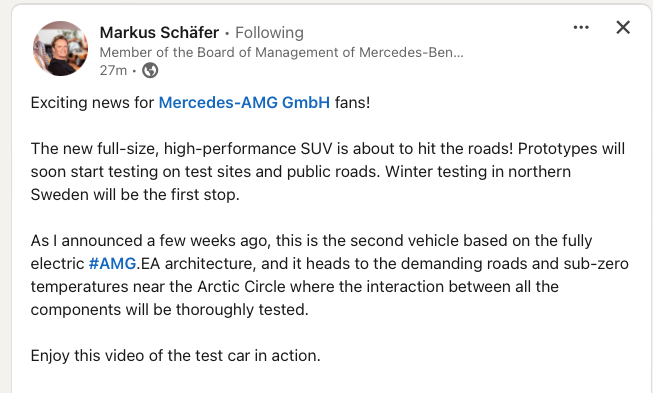Click the 27m post timestamp
This screenshot has height=393, width=653.
[113, 70]
